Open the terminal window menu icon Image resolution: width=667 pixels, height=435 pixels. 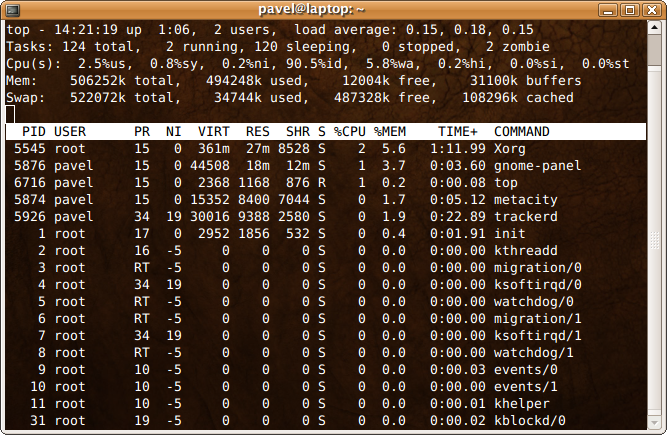[x=13, y=10]
